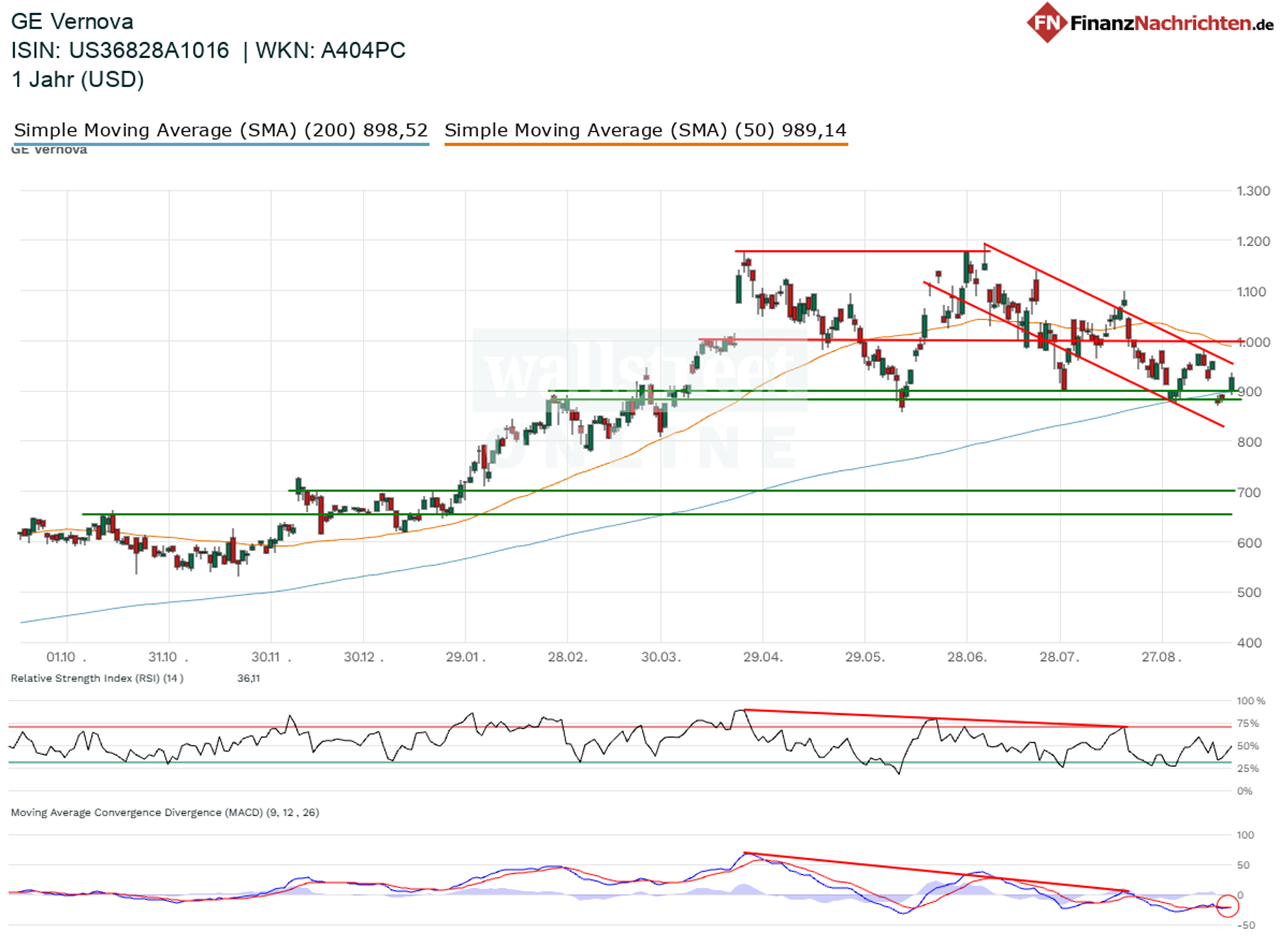Click the 29.05. date axis label
Viewport: 1280px width, 940px height.
(864, 660)
